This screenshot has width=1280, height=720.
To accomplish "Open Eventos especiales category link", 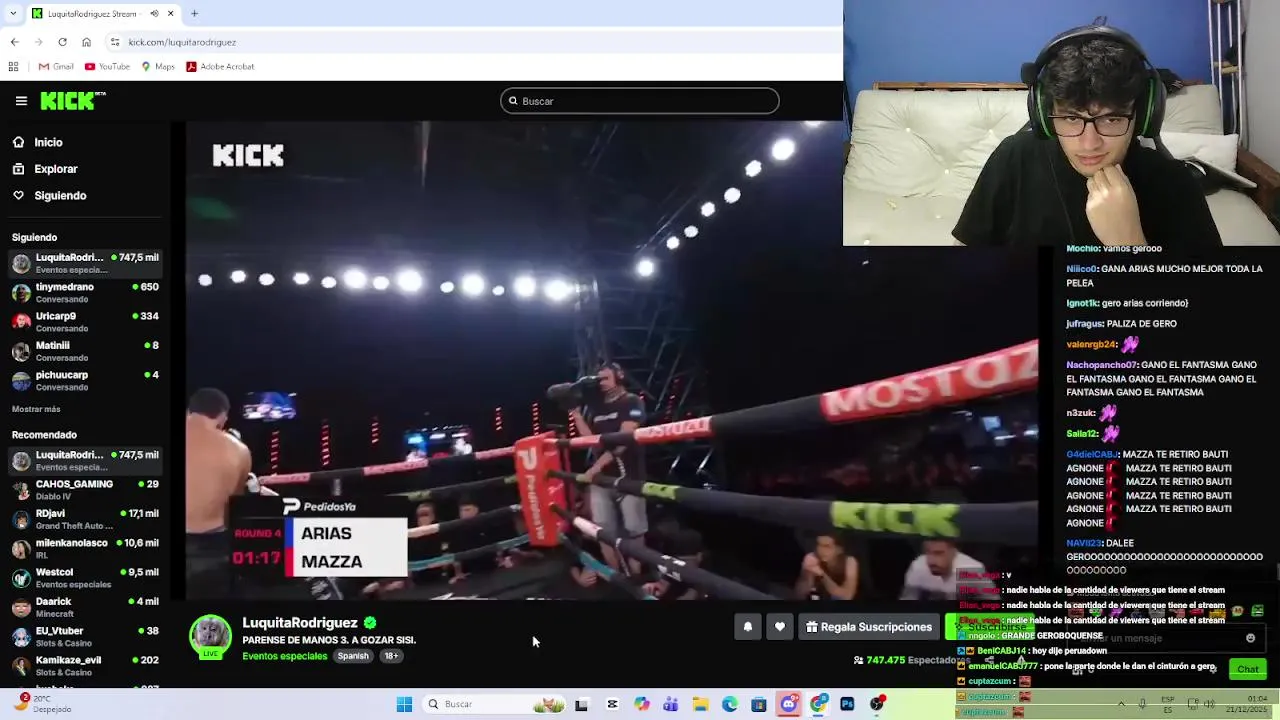I will point(284,656).
